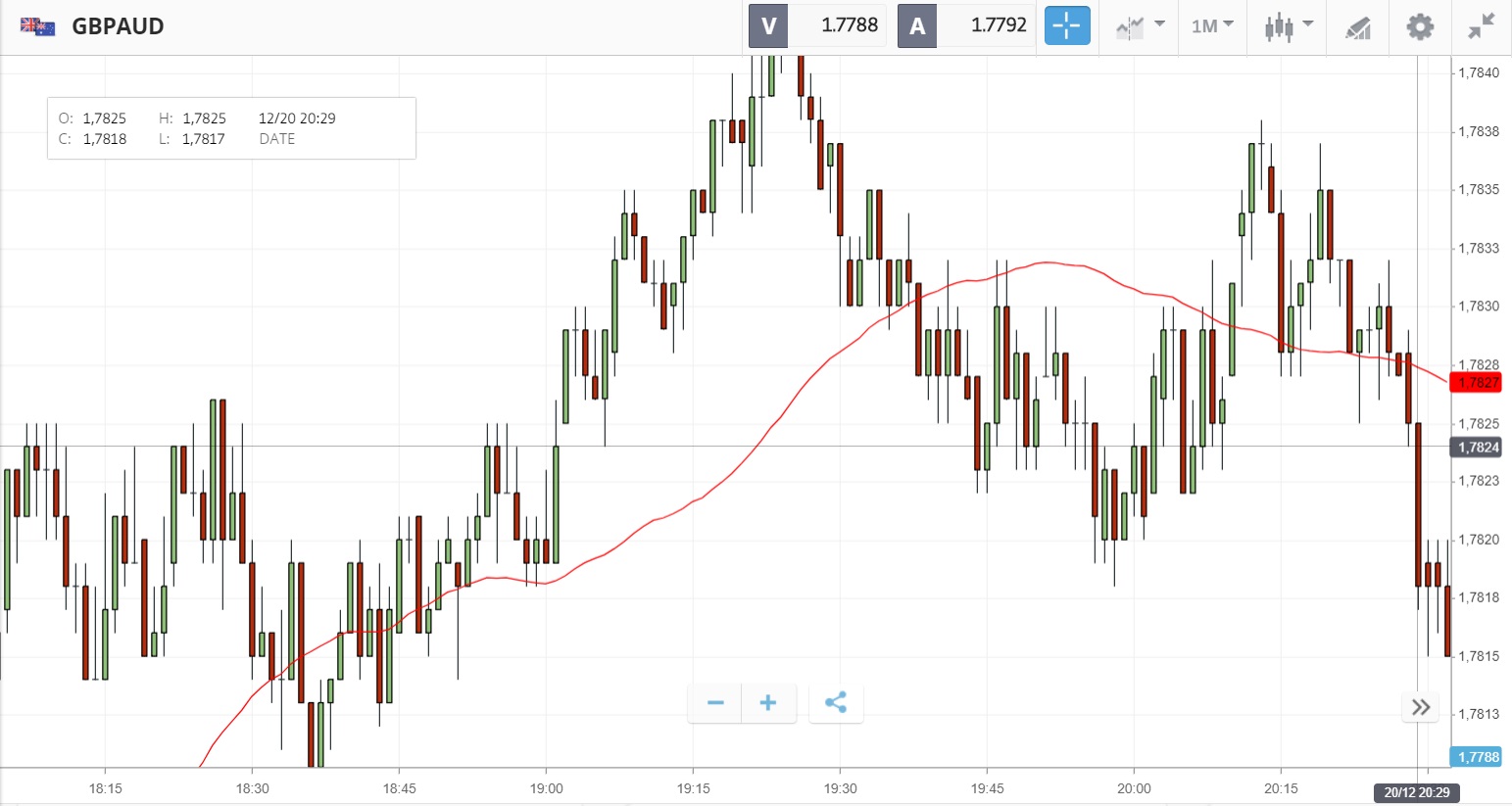Viewport: 1512px width, 806px height.
Task: Expand the candlestick chart type dropdown
Action: (1288, 26)
